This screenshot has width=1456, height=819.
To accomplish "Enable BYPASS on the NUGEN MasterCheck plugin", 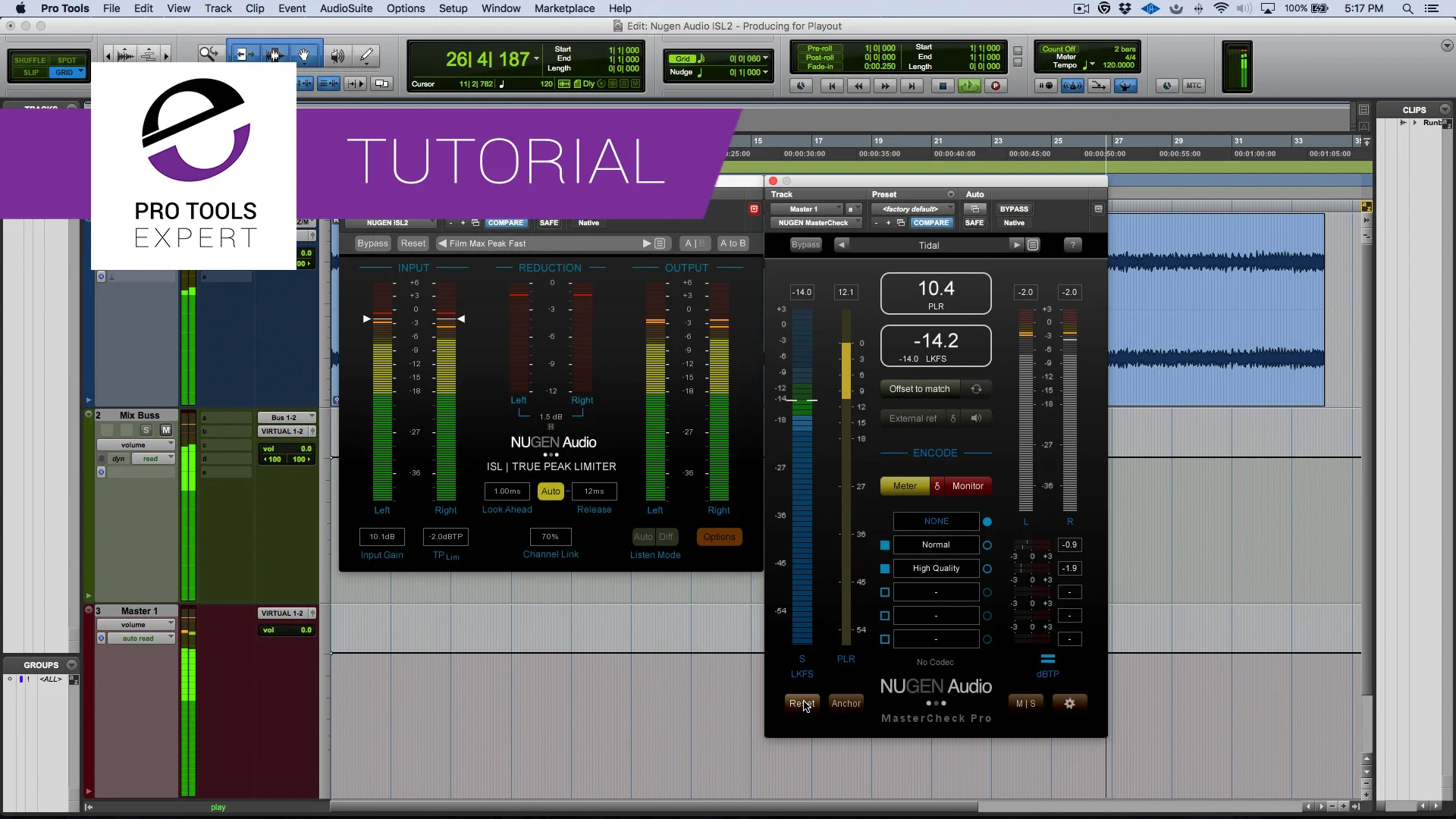I will (x=1014, y=209).
